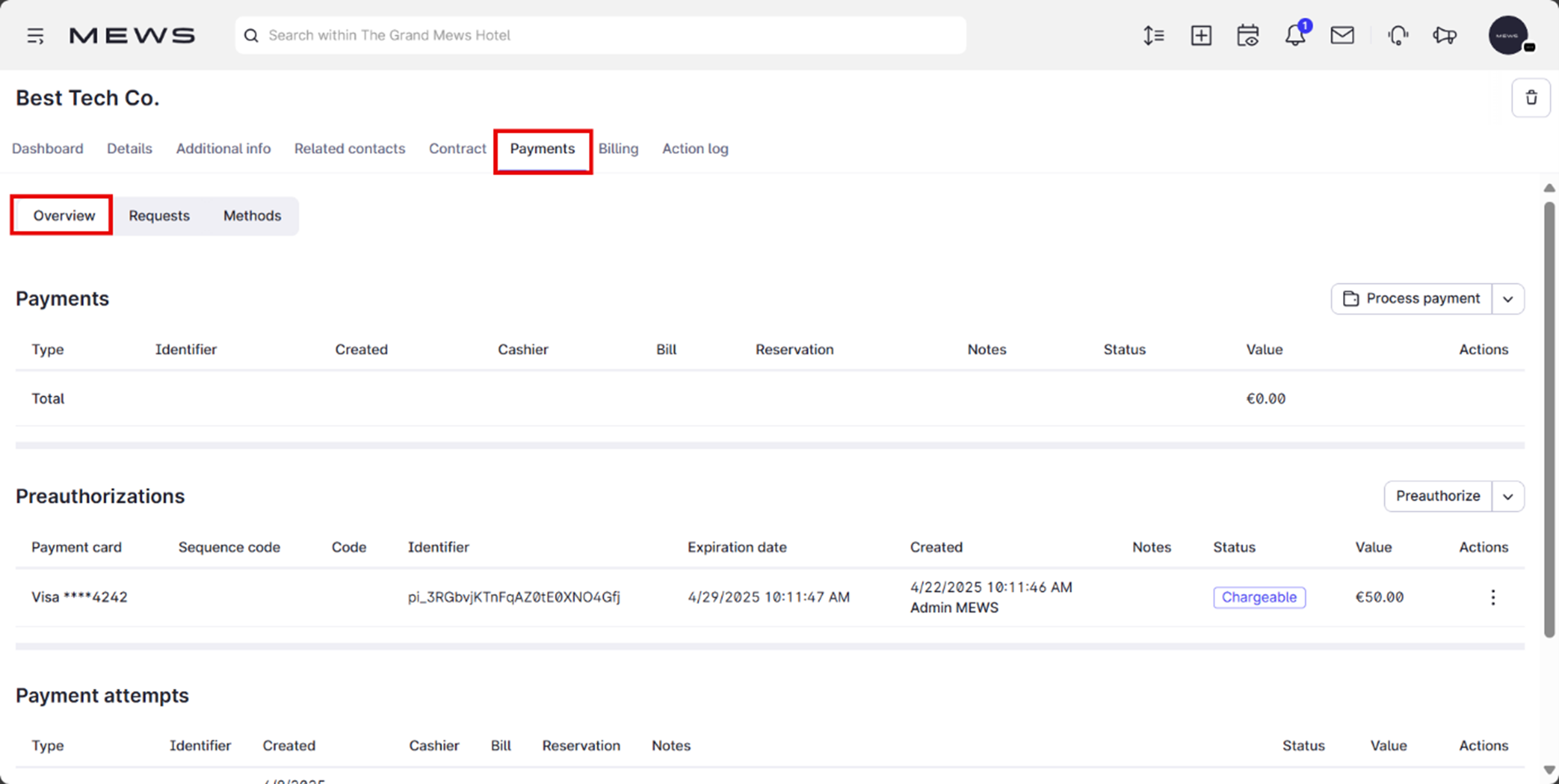Screen dimensions: 1559x784
Task: Click the scrollbar up arrow
Action: (1549, 188)
